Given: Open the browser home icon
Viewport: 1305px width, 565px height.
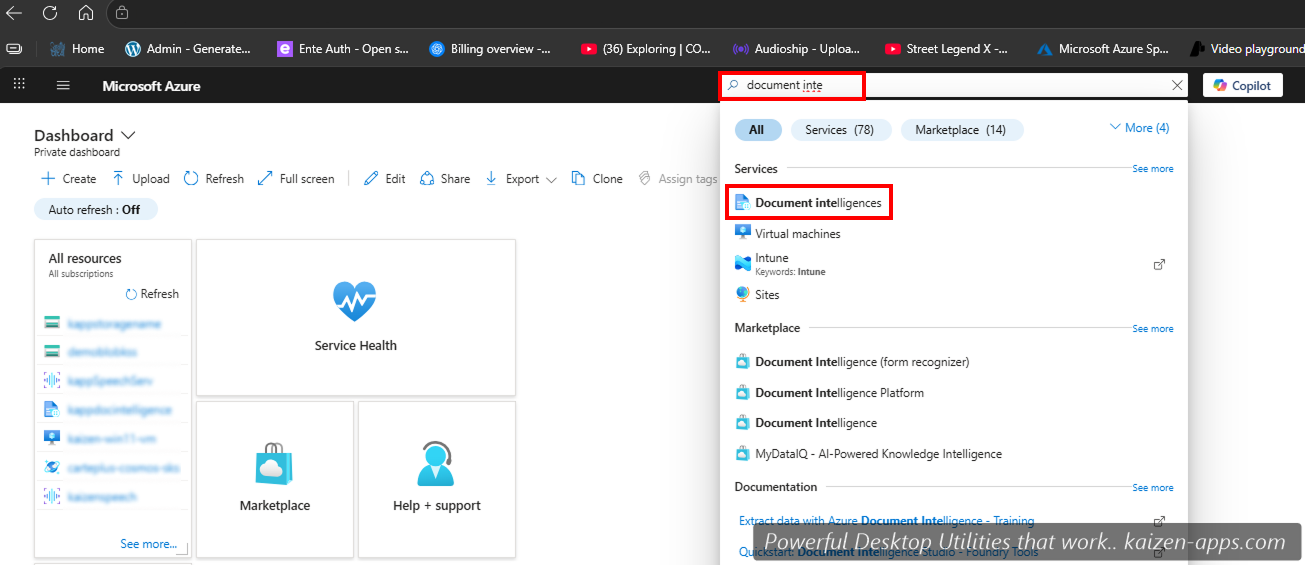Looking at the screenshot, I should click(85, 13).
